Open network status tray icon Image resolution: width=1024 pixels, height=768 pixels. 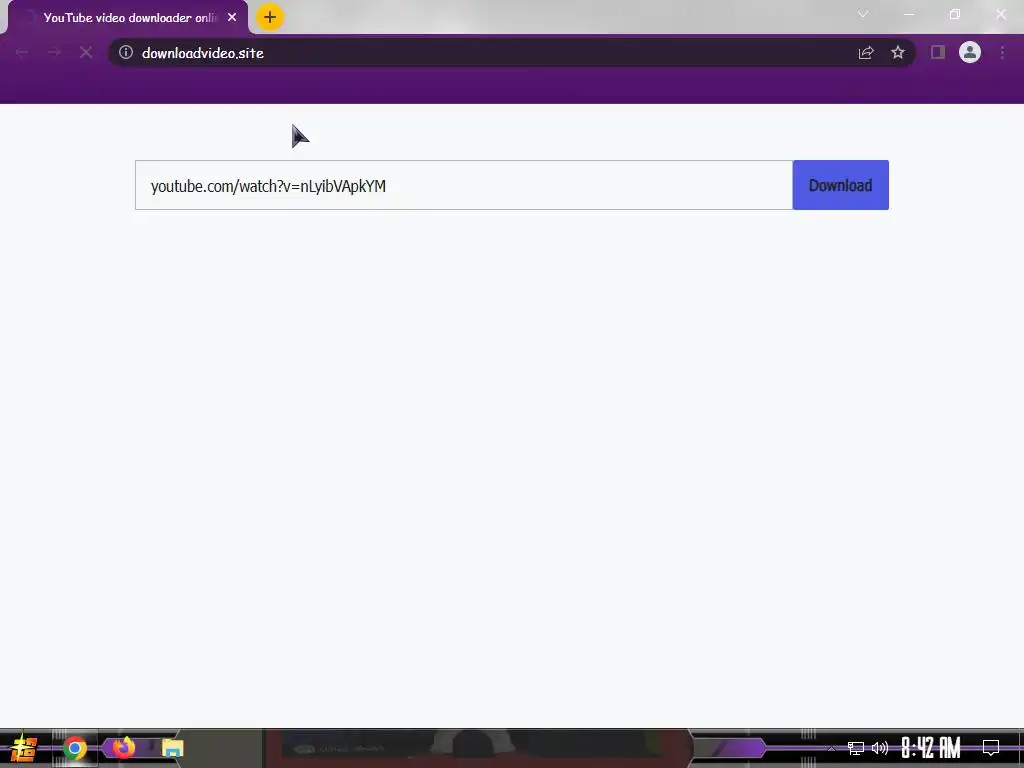point(856,748)
